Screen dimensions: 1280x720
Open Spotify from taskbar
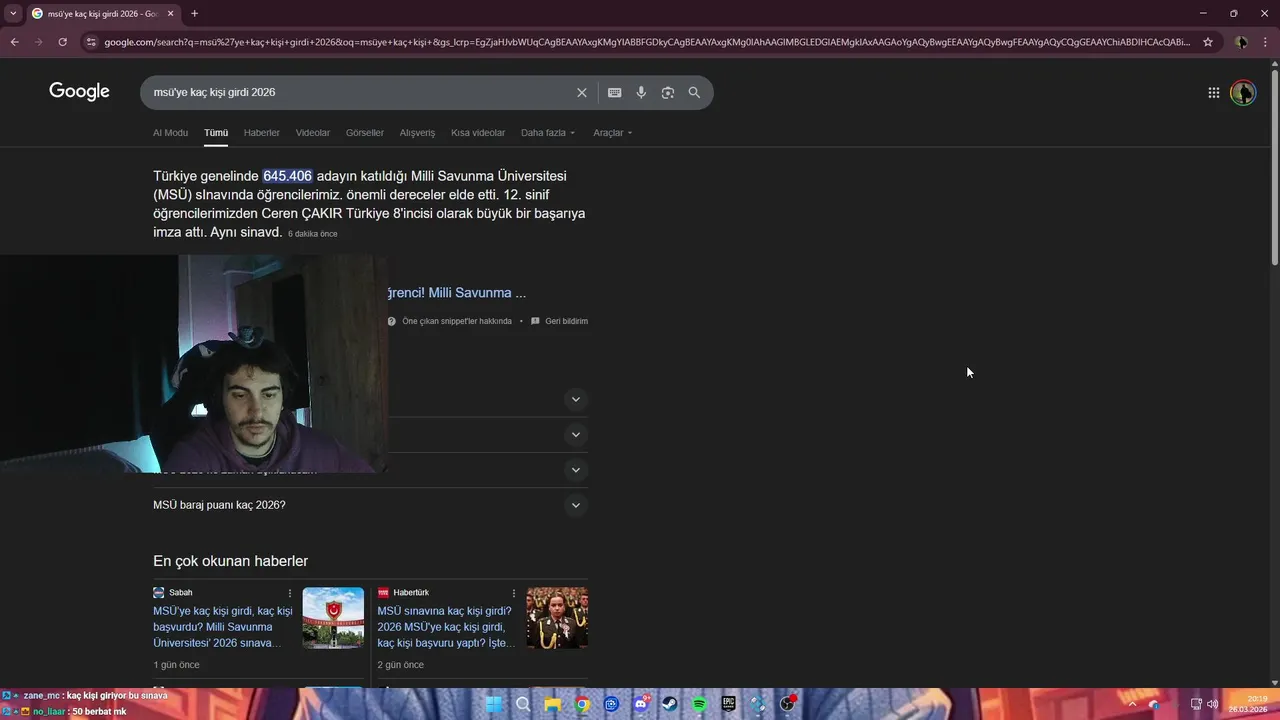pyautogui.click(x=699, y=704)
